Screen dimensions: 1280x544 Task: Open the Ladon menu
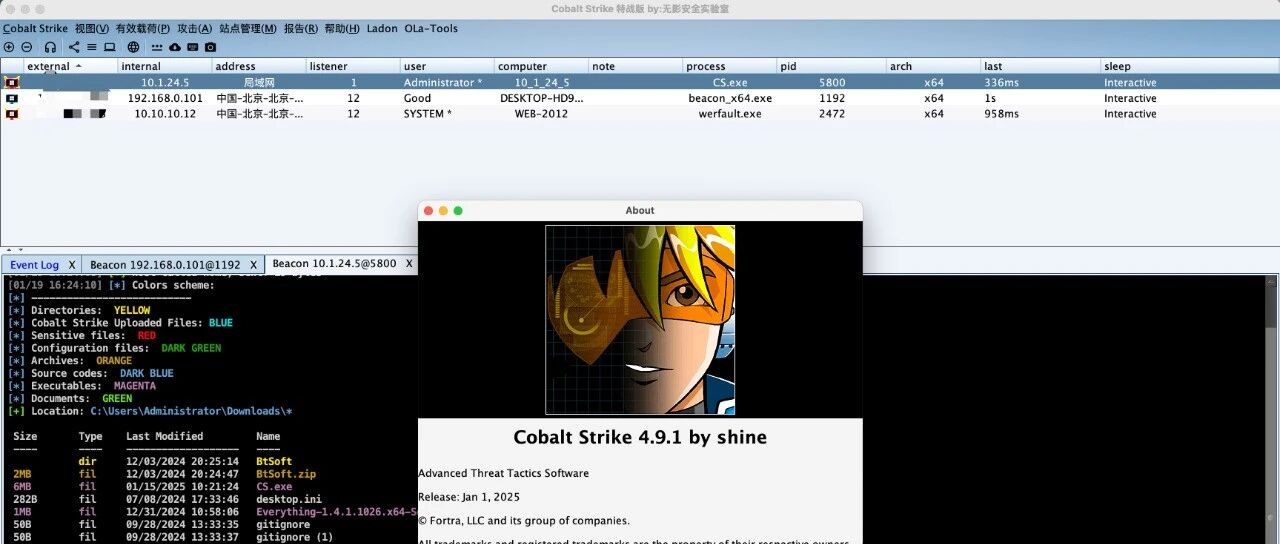point(382,28)
